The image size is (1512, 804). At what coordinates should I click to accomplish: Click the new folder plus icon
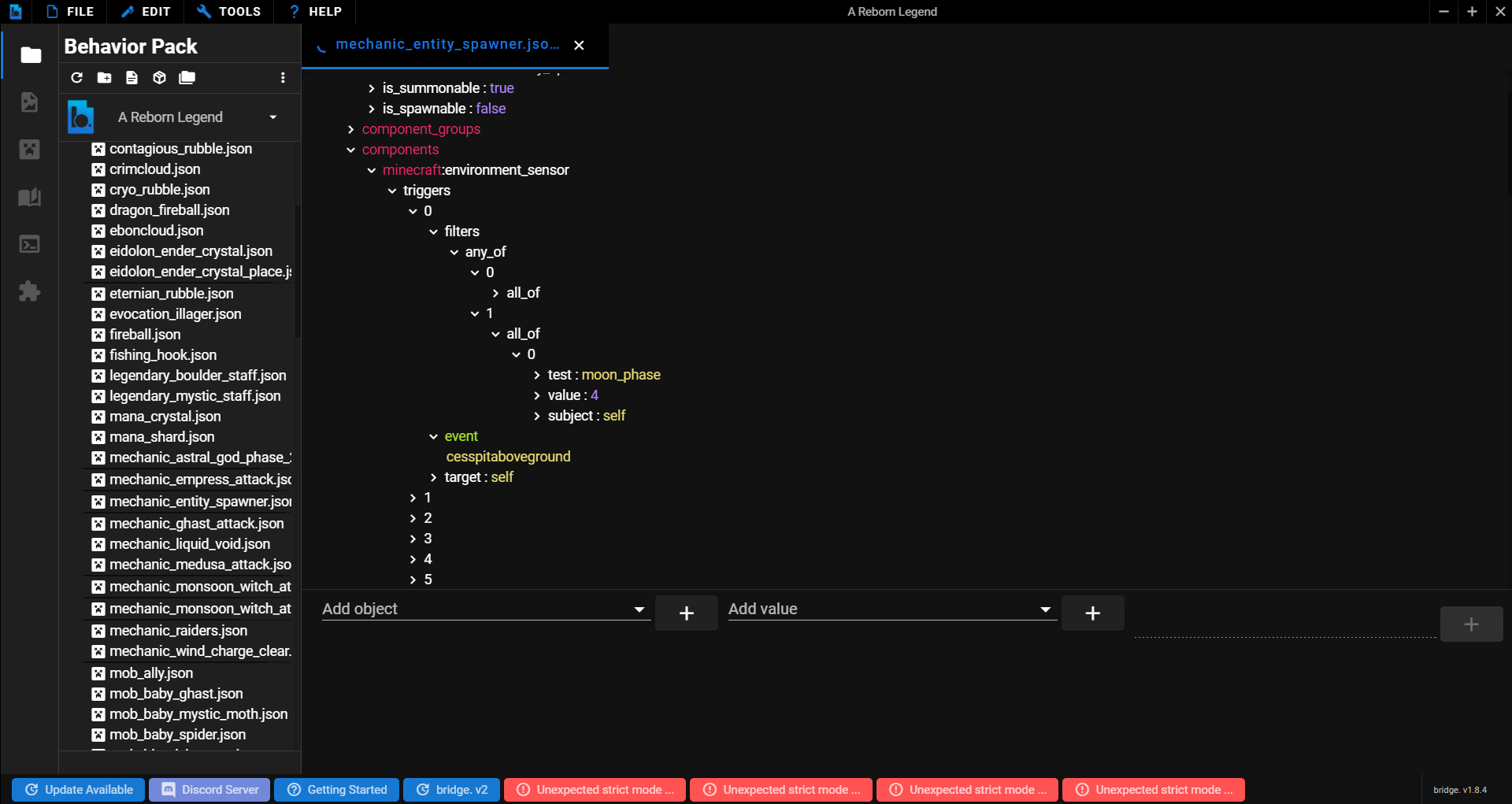click(x=104, y=77)
